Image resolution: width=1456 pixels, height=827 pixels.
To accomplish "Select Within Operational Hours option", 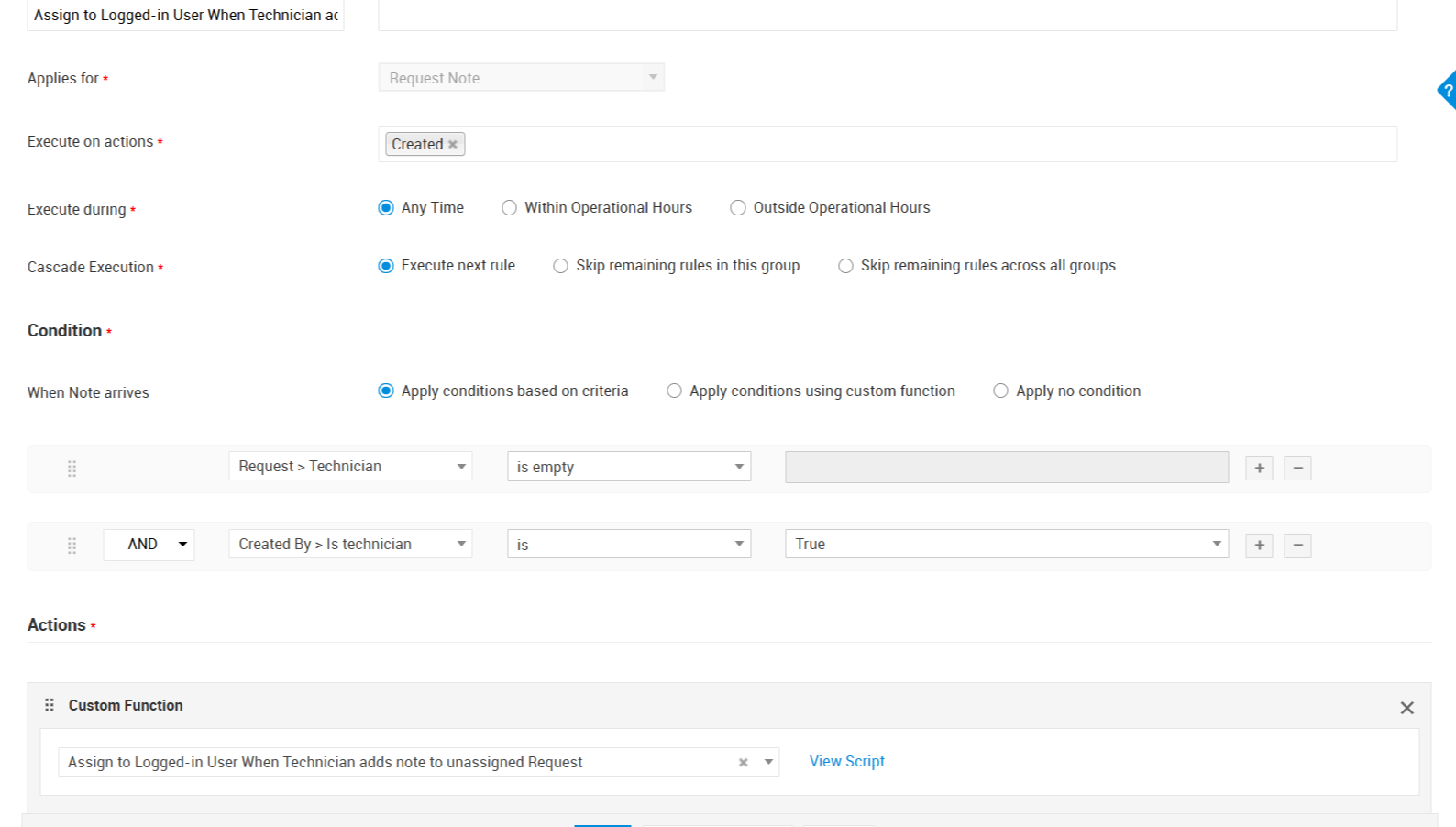I will 510,208.
